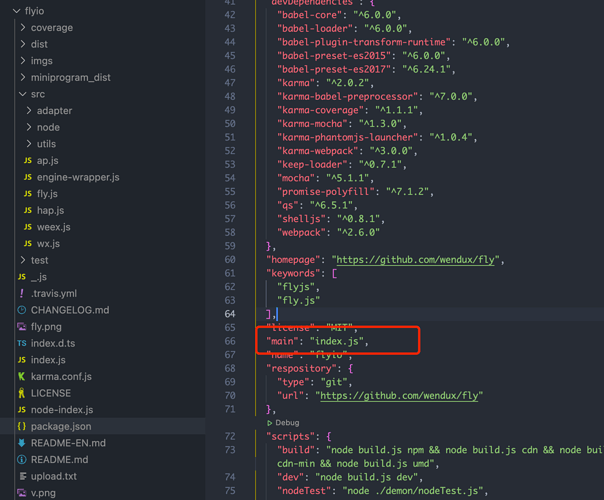
Task: Click the JS icon of weex.js
Action: tap(28, 227)
